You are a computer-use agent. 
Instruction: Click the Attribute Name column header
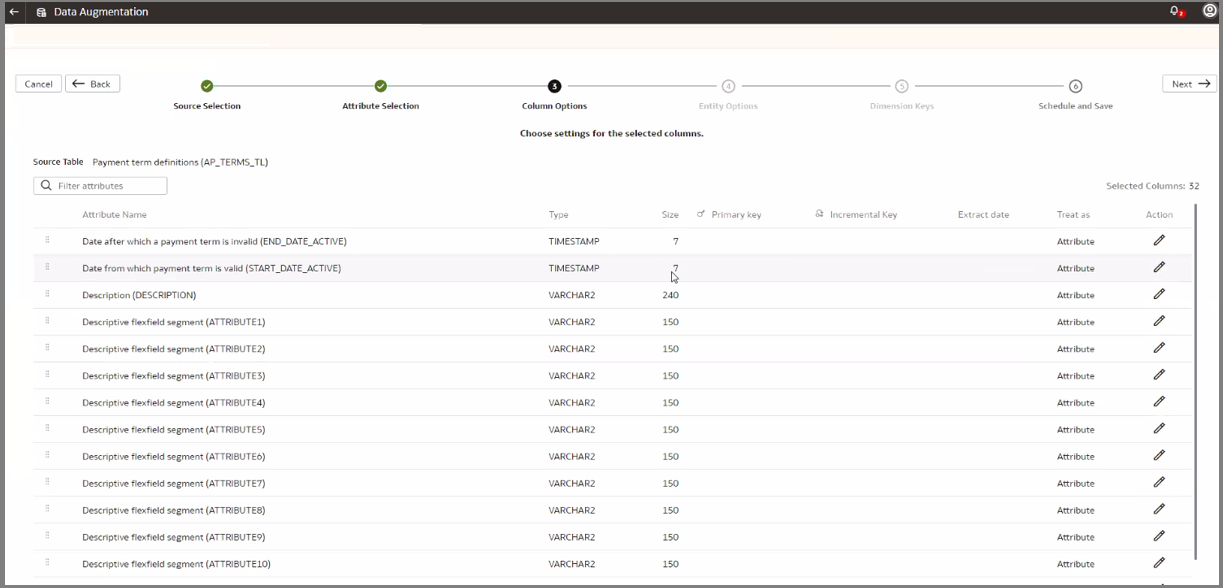(x=114, y=215)
